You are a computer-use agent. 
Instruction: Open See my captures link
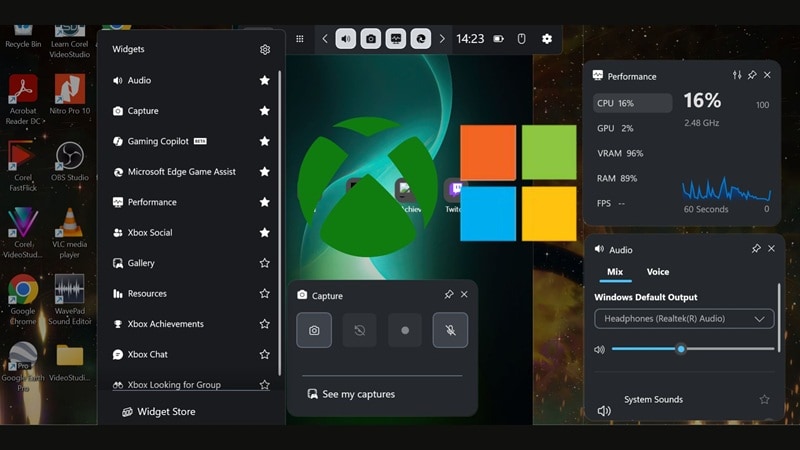[351, 394]
